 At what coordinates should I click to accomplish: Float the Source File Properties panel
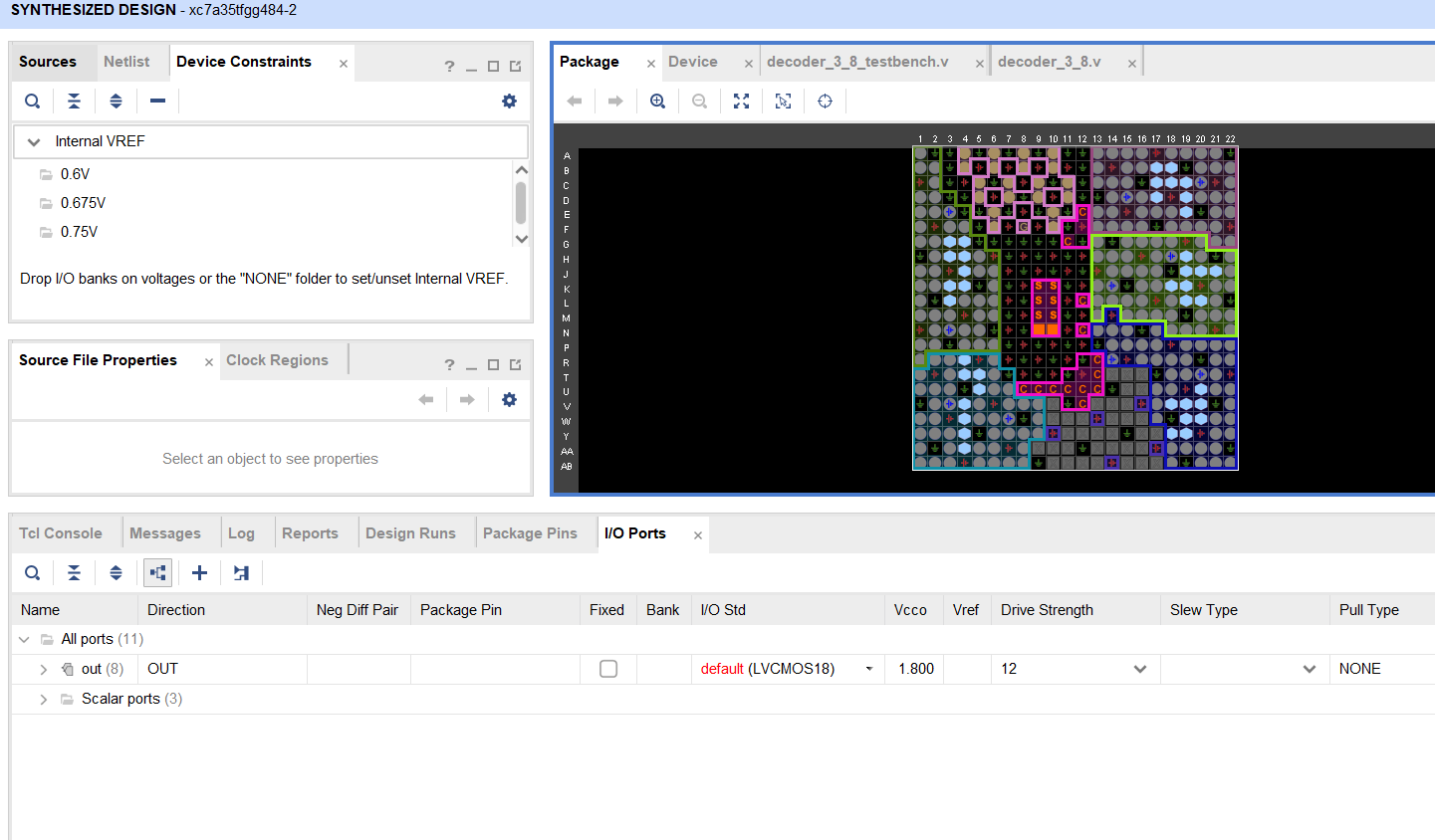click(515, 364)
